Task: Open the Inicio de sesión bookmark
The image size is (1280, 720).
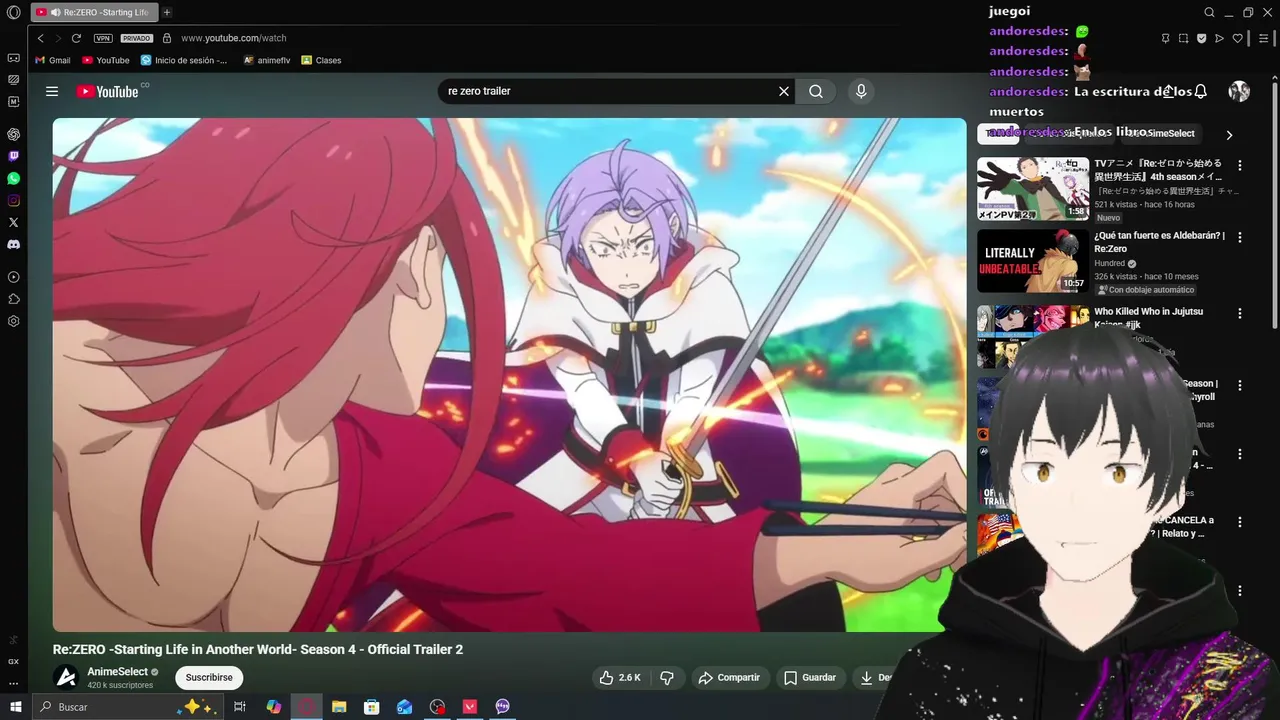Action: coord(184,60)
